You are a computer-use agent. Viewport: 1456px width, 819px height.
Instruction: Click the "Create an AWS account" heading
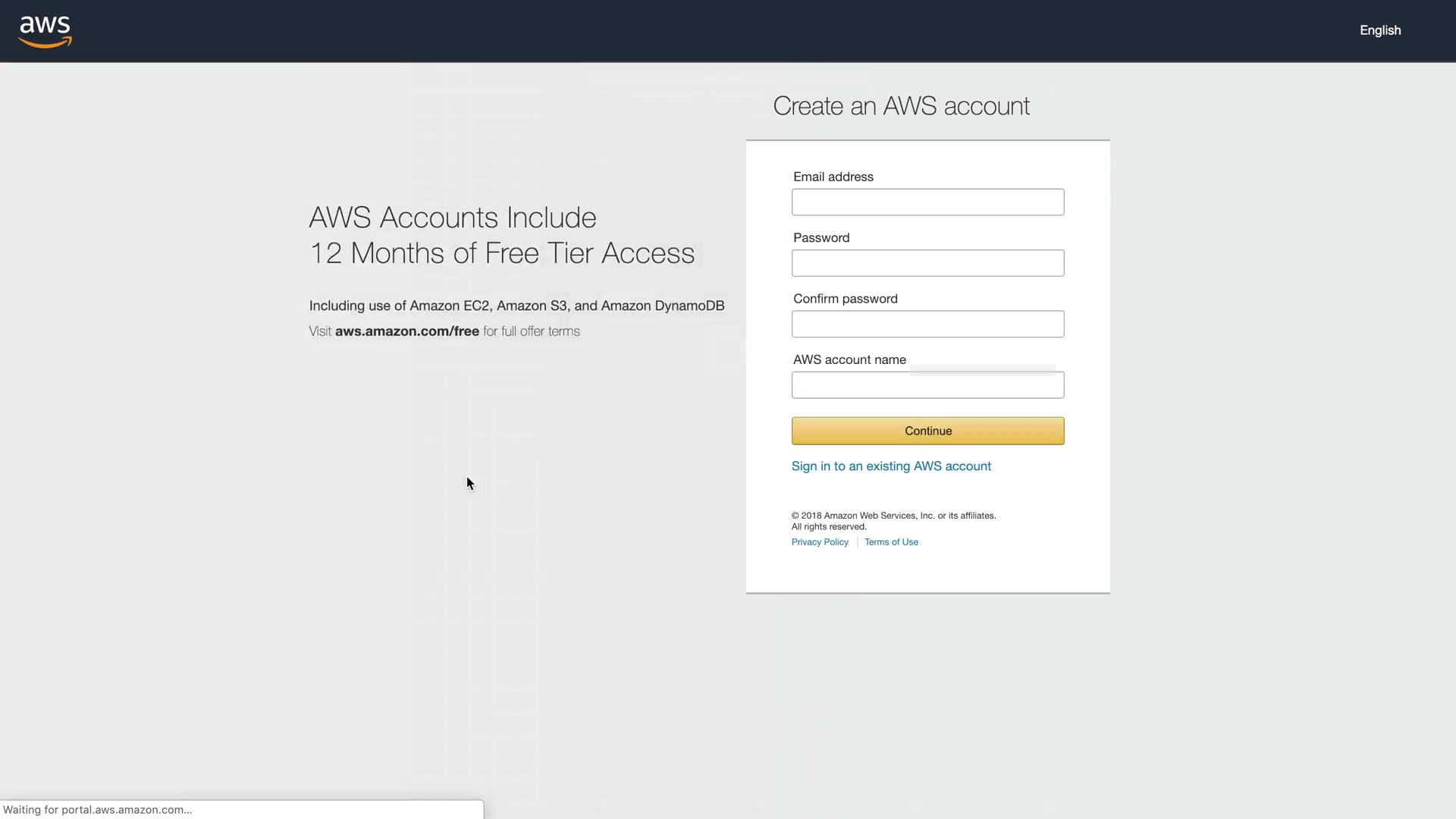(x=901, y=106)
